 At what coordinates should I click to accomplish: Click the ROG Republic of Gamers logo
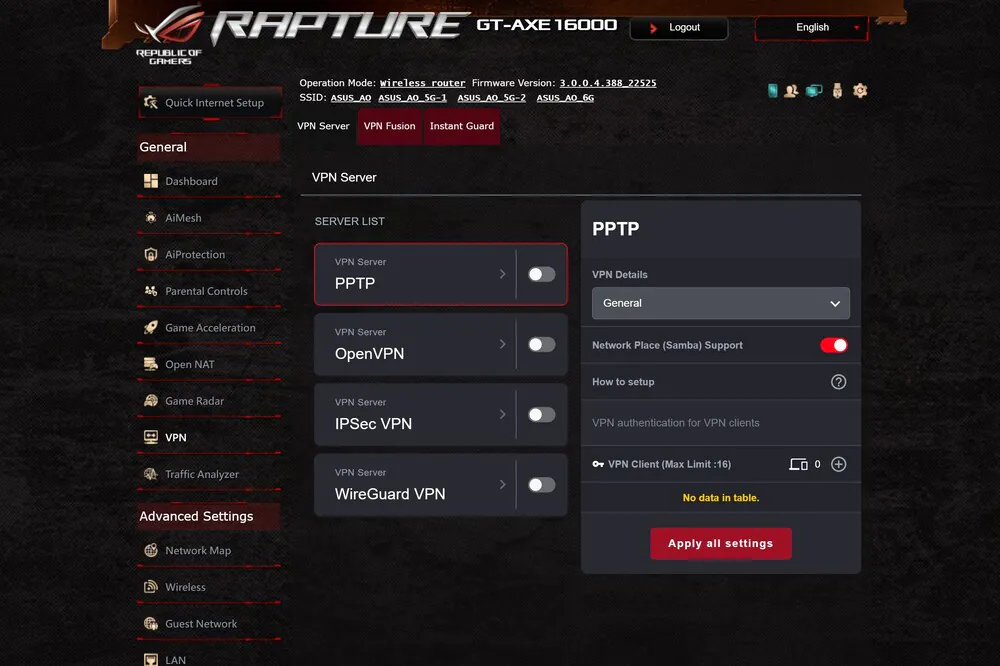coord(169,36)
